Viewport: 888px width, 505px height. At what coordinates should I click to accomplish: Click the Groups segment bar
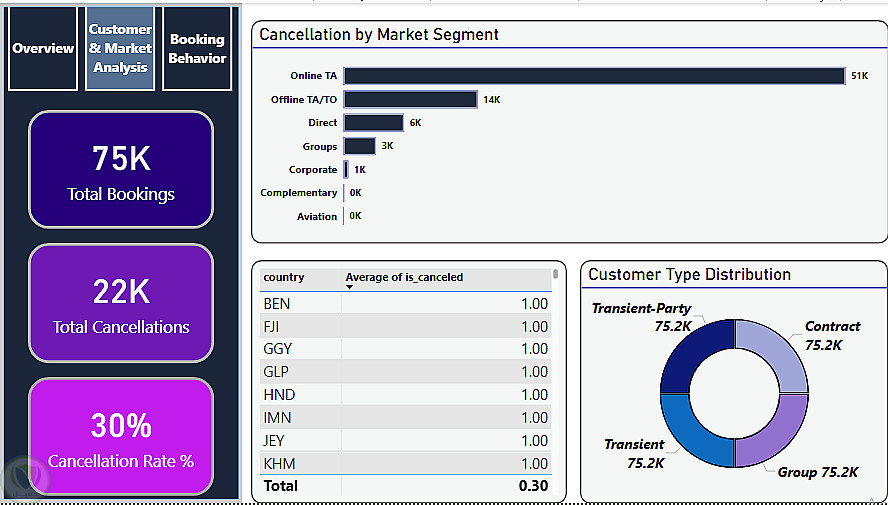pyautogui.click(x=359, y=146)
